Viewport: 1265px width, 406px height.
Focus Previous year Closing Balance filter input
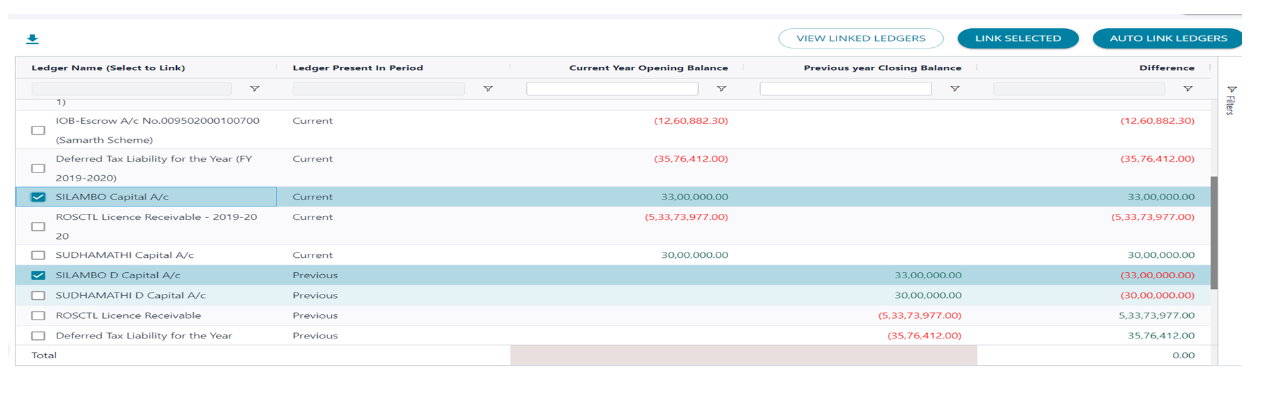(845, 89)
